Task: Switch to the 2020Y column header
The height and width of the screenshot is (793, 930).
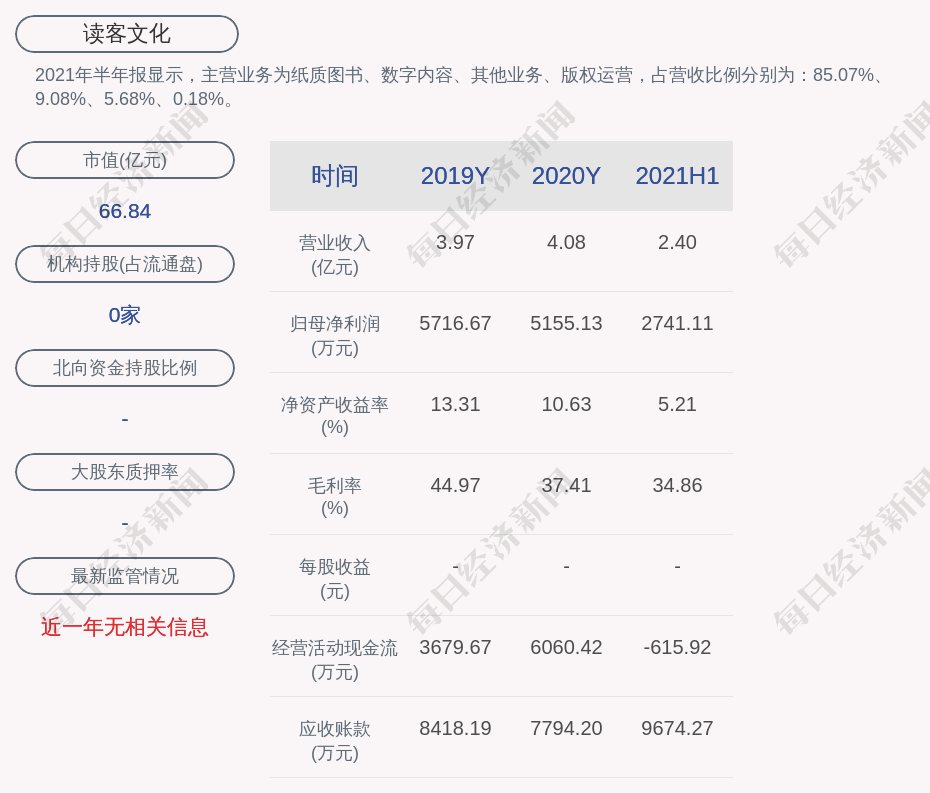Action: (x=566, y=176)
